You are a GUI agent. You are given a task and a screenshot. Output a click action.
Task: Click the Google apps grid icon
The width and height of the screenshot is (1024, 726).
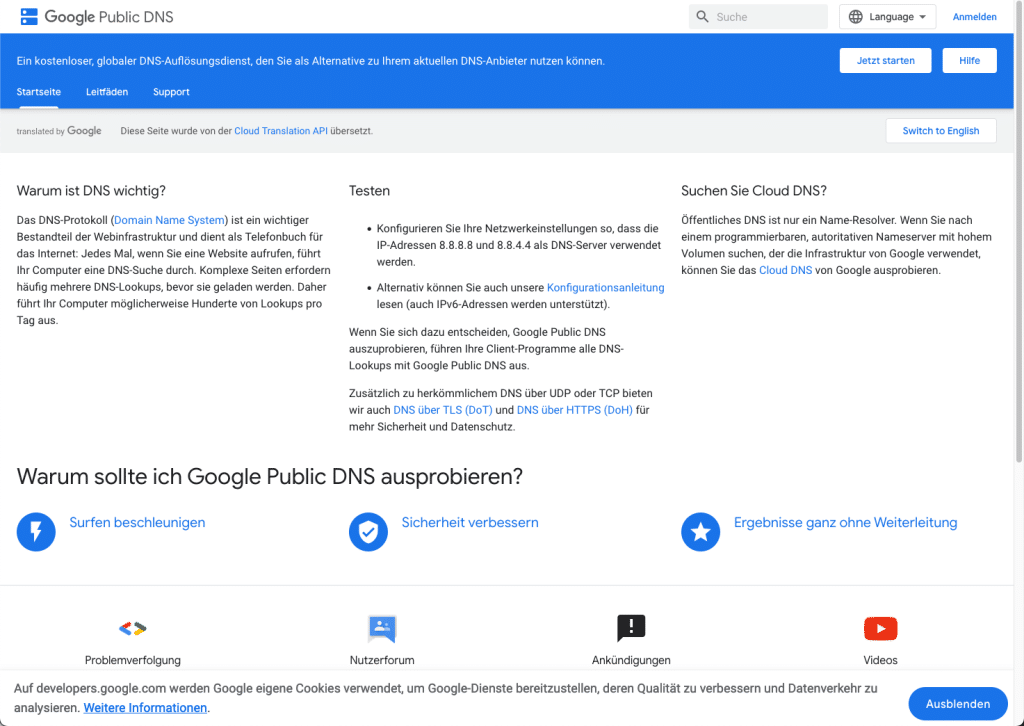pos(28,16)
